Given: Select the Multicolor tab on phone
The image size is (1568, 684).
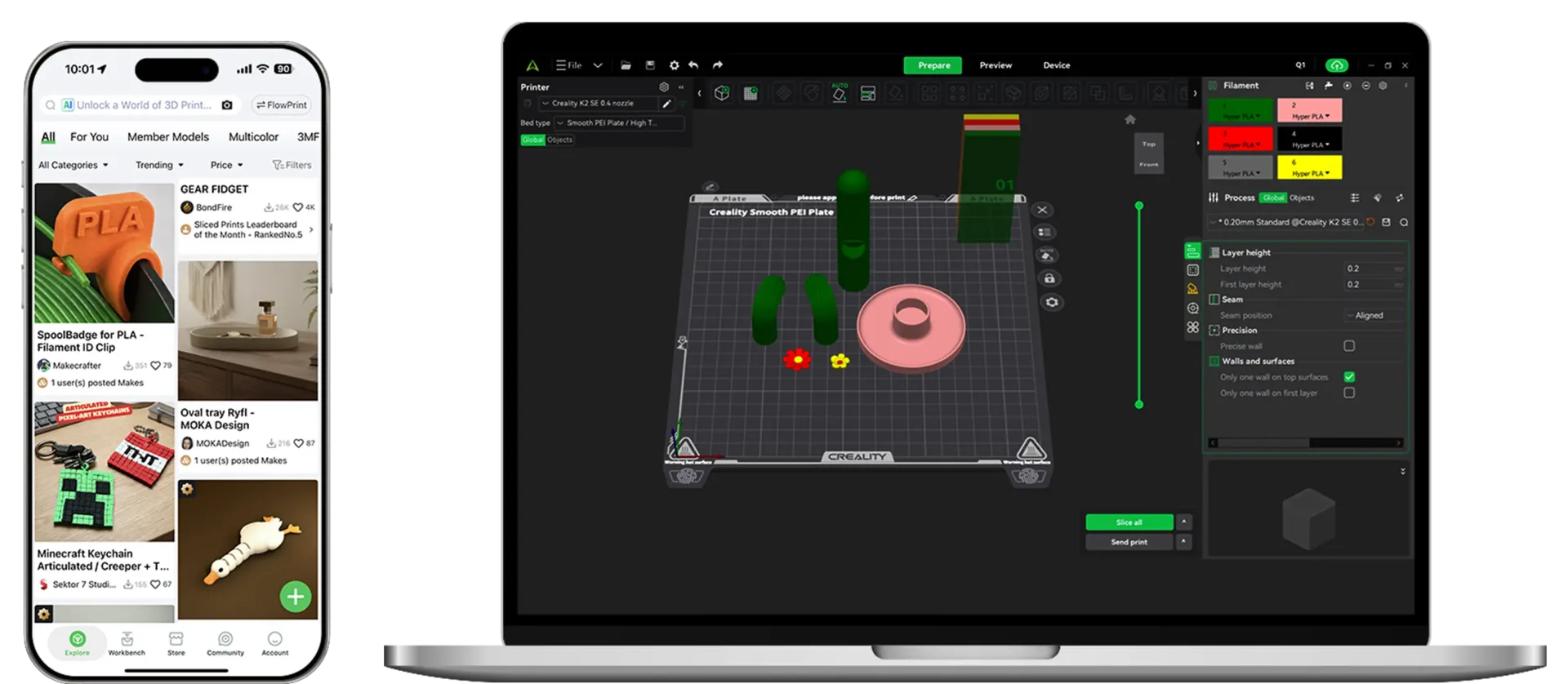Looking at the screenshot, I should click(x=253, y=137).
